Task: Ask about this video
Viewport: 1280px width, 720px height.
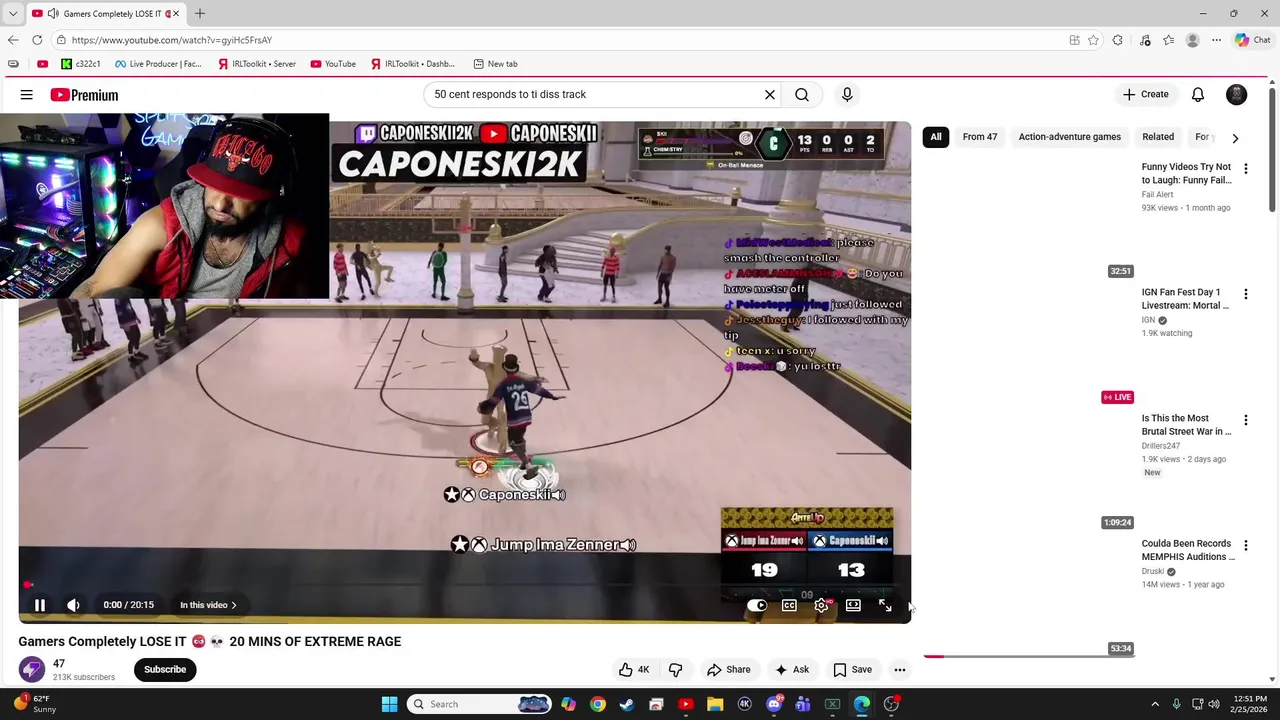Action: click(791, 670)
